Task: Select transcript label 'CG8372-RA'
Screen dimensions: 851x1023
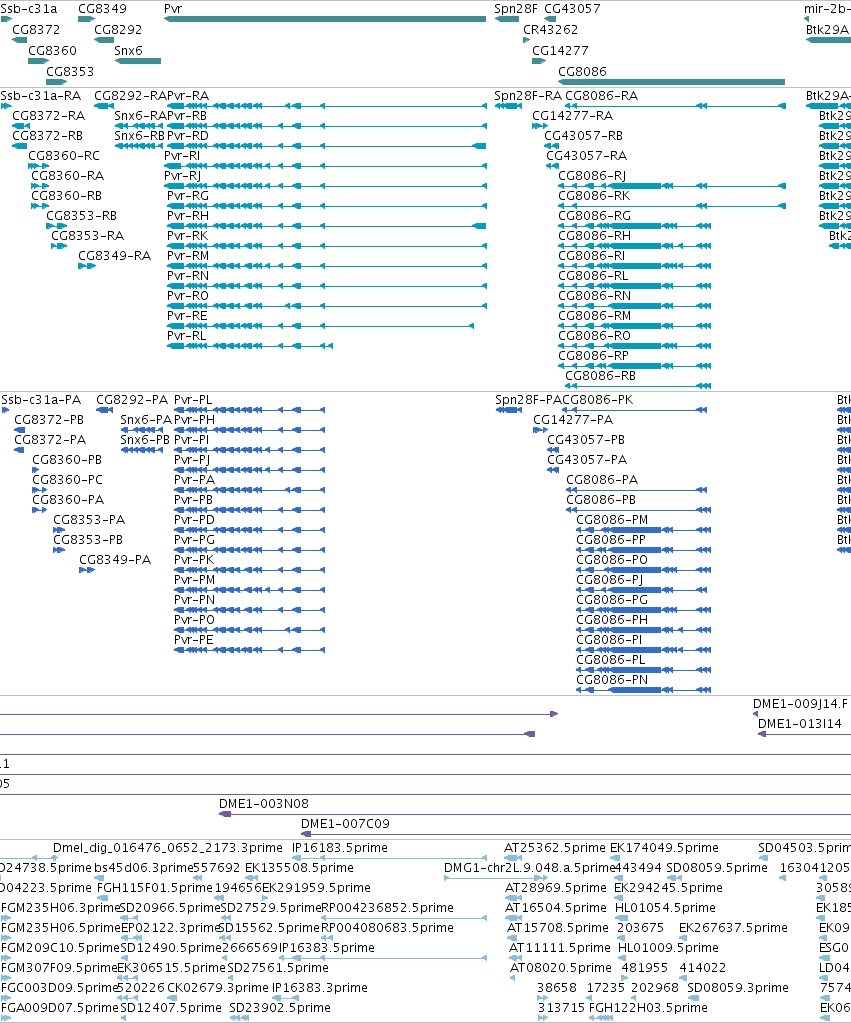Action: pyautogui.click(x=49, y=116)
